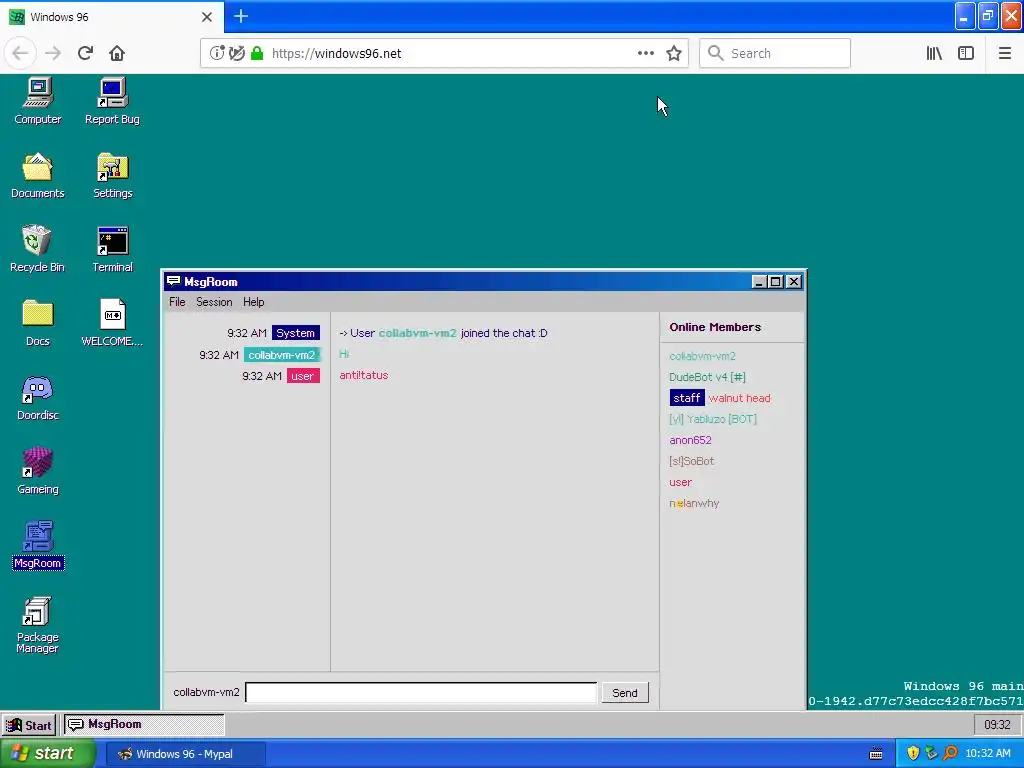Select MsgRoom in the Windows 96 taskbar
This screenshot has height=768, width=1024.
tap(144, 724)
